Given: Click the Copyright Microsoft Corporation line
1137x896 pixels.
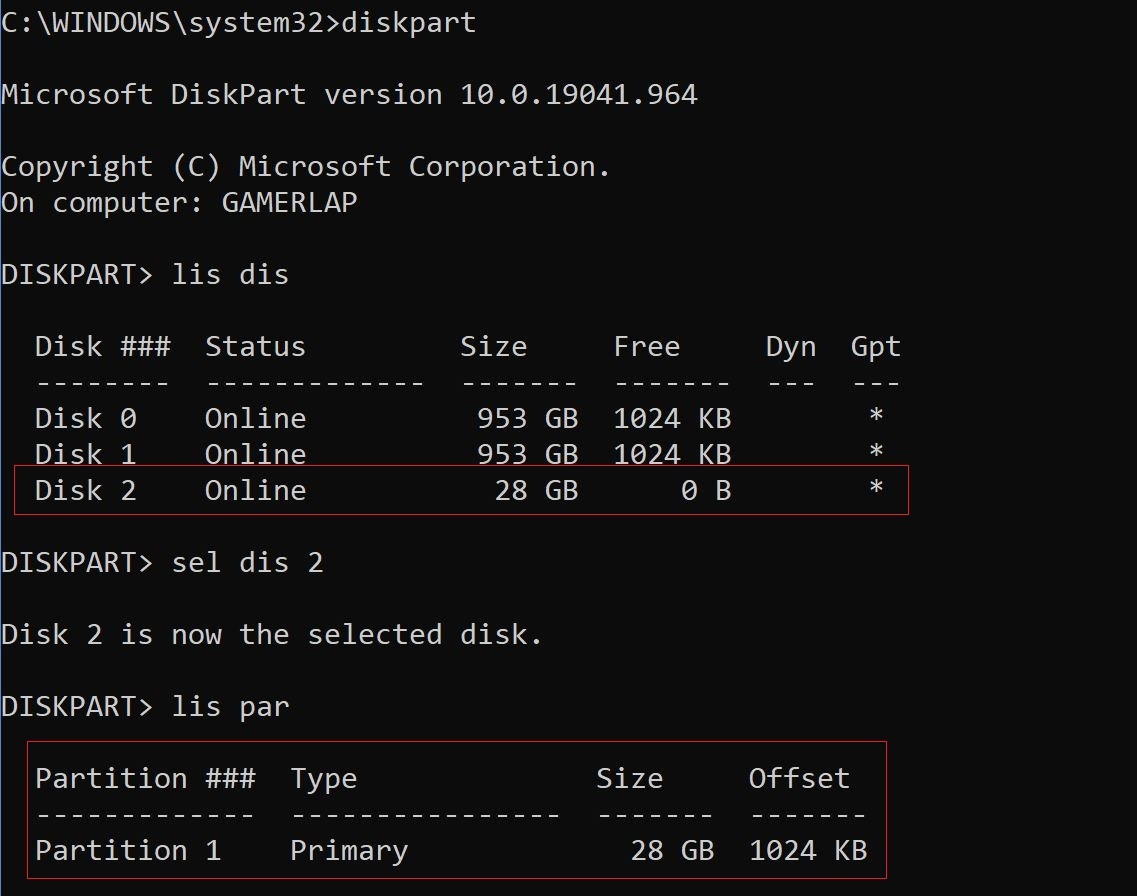Looking at the screenshot, I should pos(305,167).
